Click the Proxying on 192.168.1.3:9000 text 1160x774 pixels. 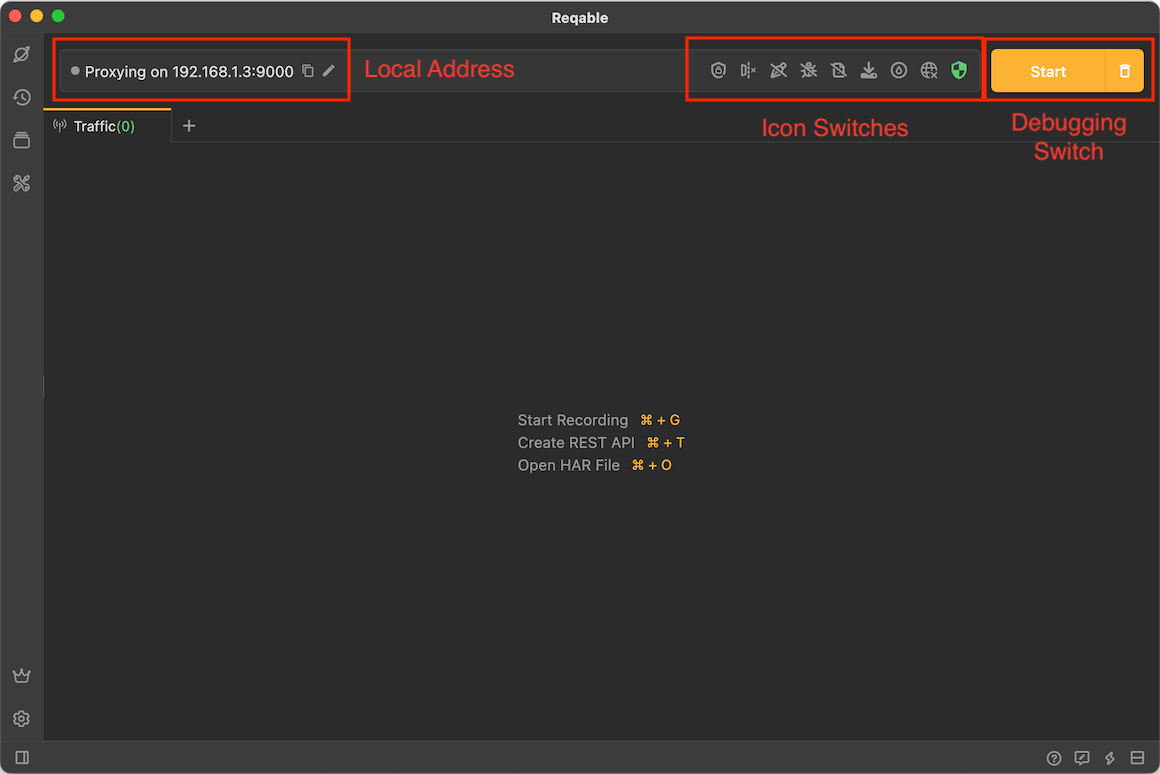pyautogui.click(x=189, y=72)
